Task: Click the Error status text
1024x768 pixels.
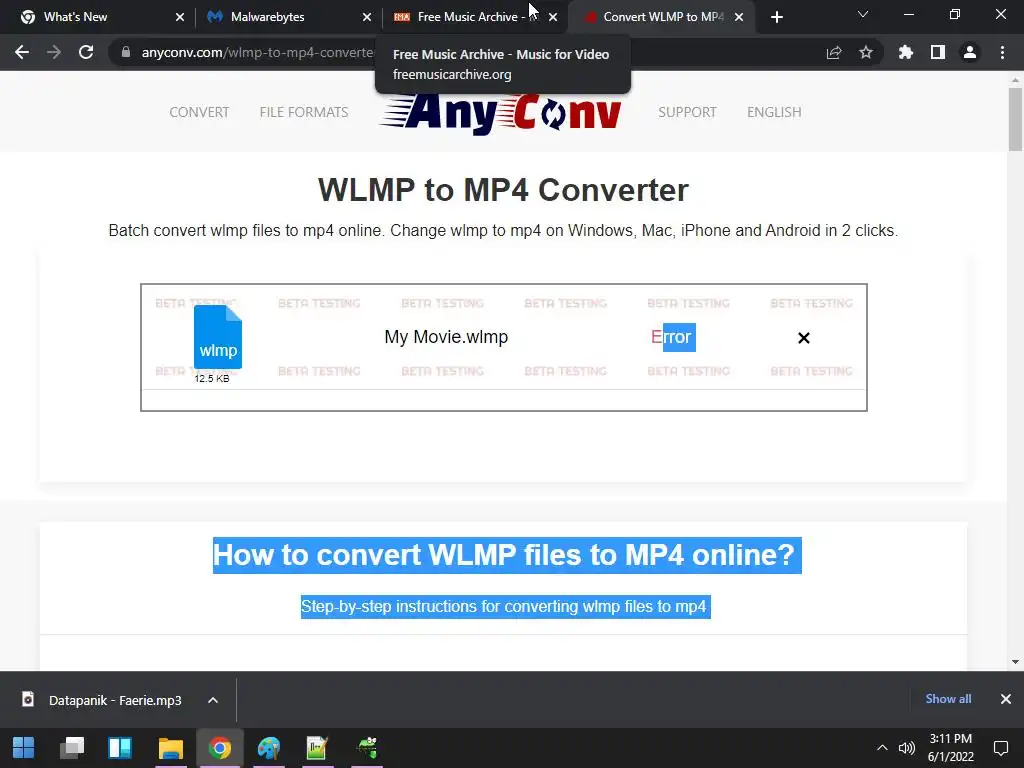Action: click(x=671, y=337)
